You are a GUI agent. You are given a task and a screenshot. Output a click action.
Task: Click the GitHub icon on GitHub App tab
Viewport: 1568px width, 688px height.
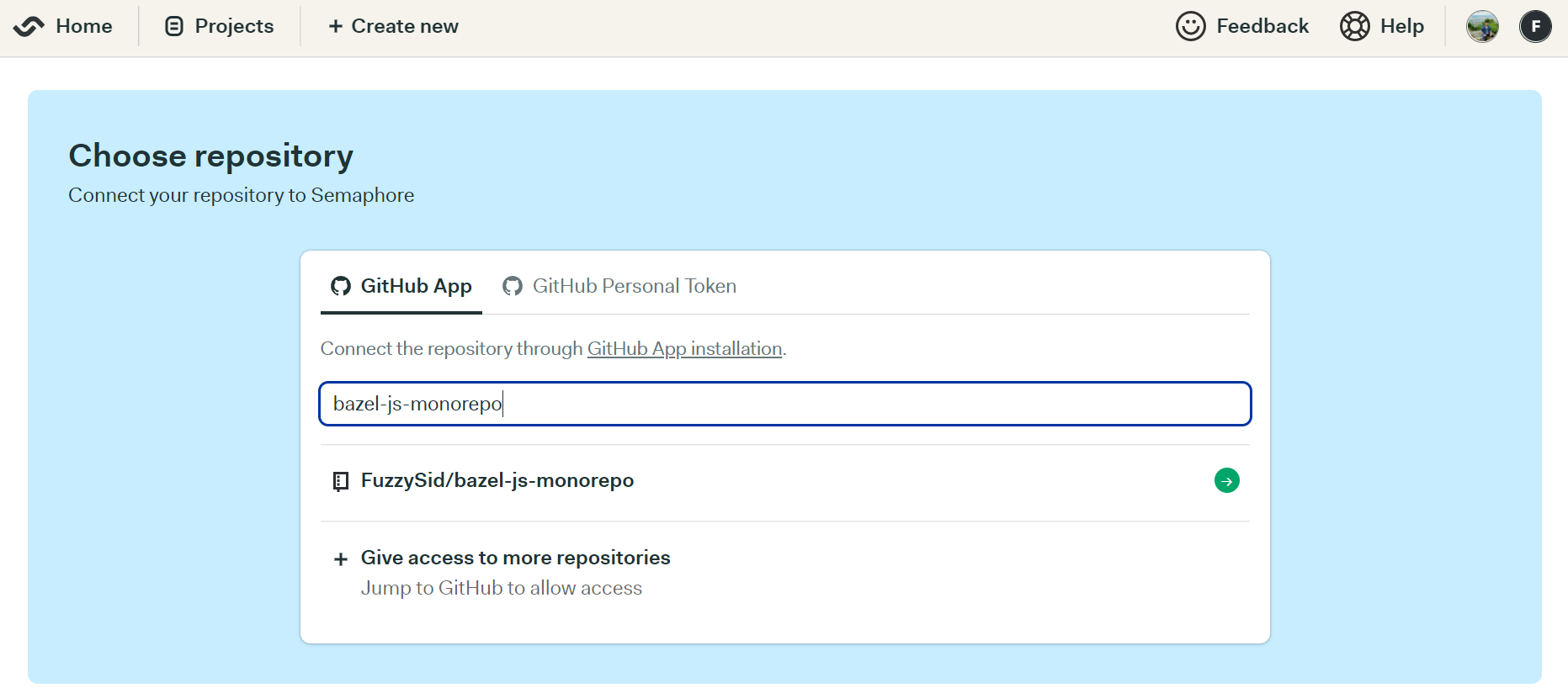[x=340, y=286]
